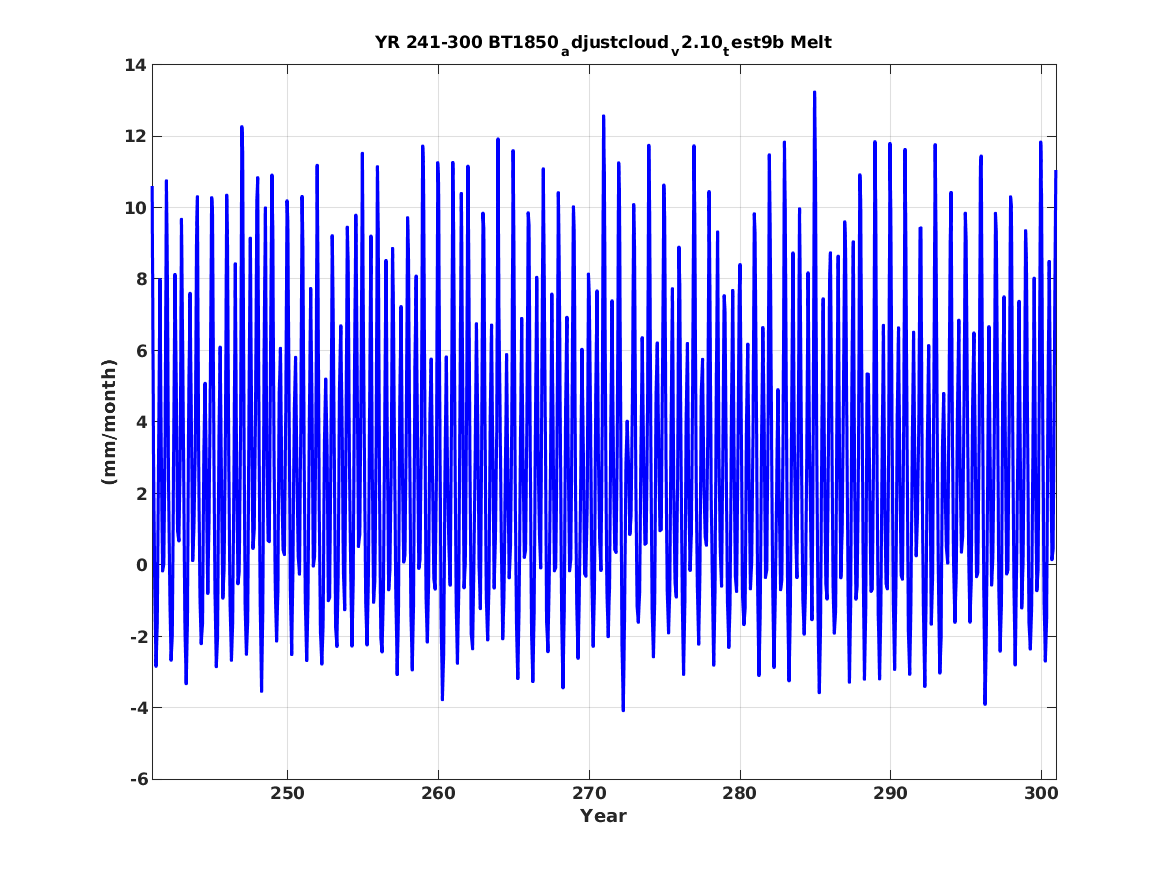The width and height of the screenshot is (1167, 875).
Task: Click the x-axis tick label '260'
Action: (x=438, y=793)
